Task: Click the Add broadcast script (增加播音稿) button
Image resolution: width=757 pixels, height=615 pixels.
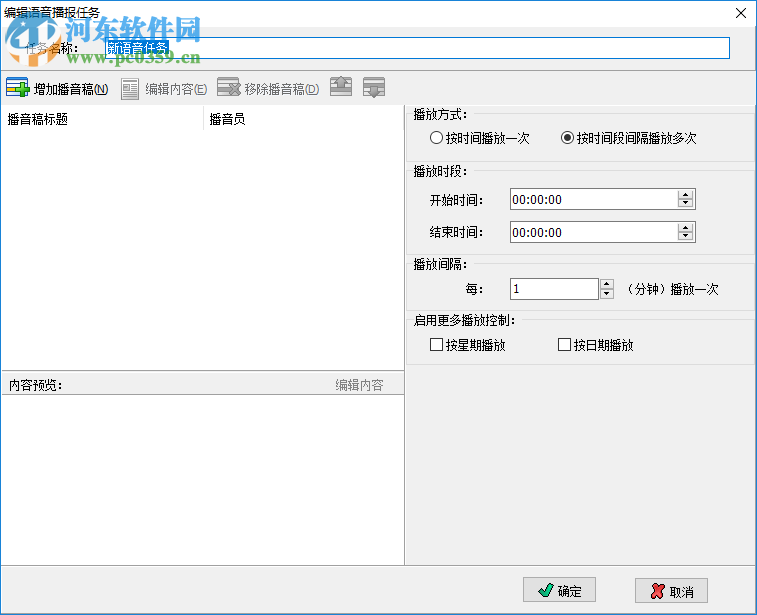Action: click(x=57, y=88)
